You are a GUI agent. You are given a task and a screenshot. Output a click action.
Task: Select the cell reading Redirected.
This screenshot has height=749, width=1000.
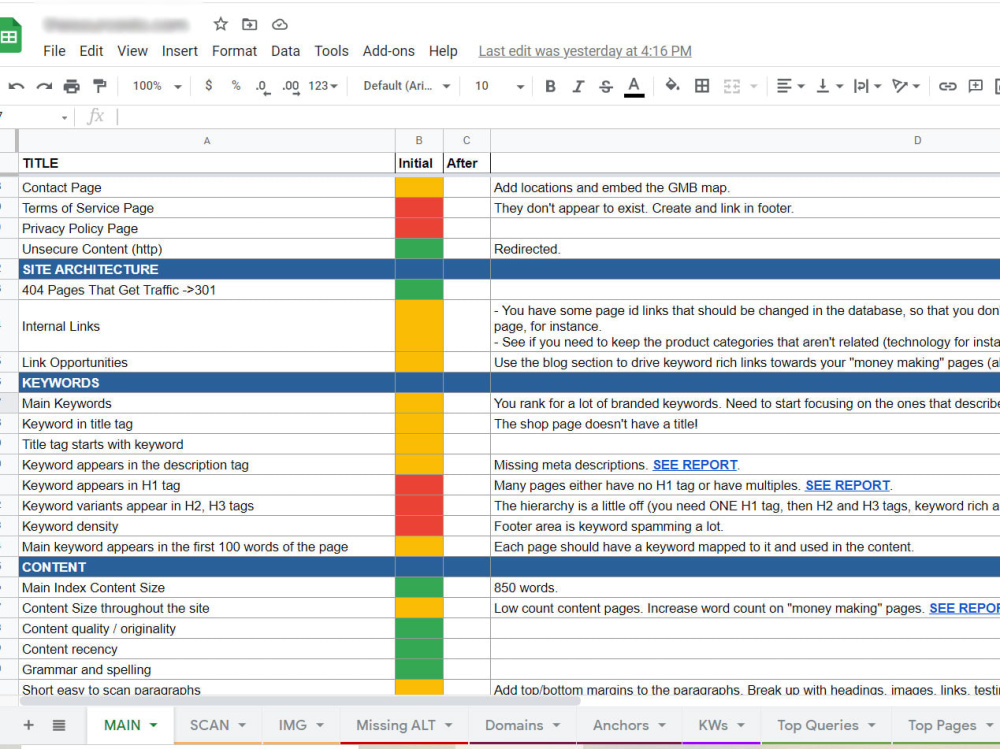point(745,249)
